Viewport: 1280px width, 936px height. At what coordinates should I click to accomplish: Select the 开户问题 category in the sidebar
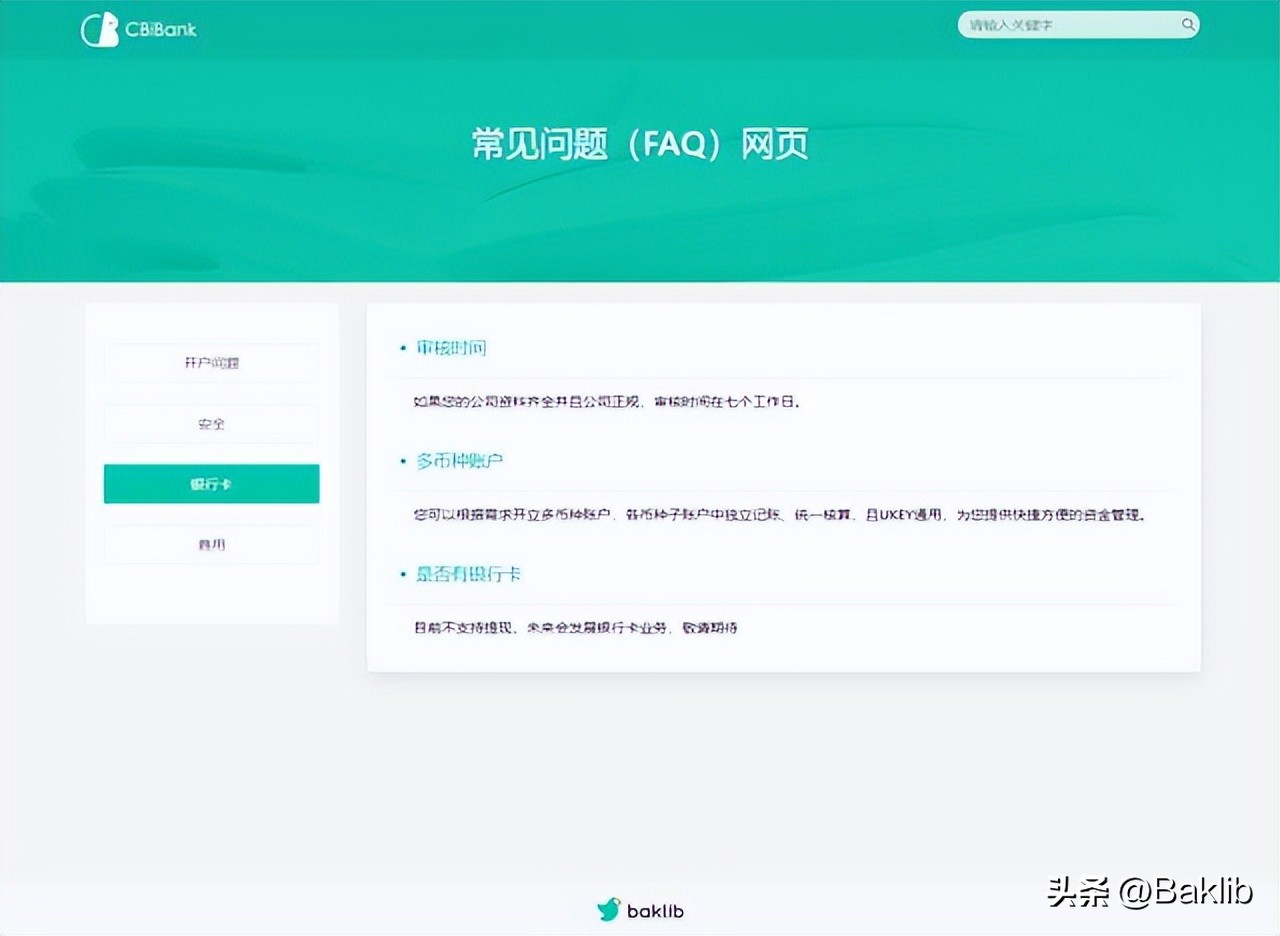211,363
